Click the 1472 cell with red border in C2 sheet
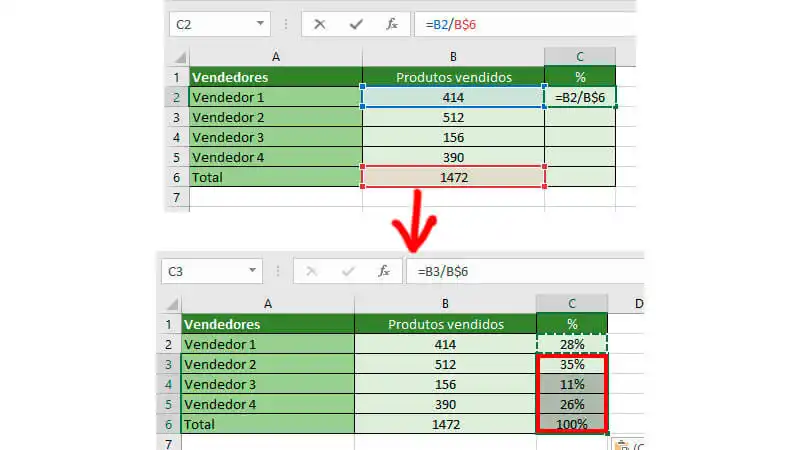 point(454,177)
